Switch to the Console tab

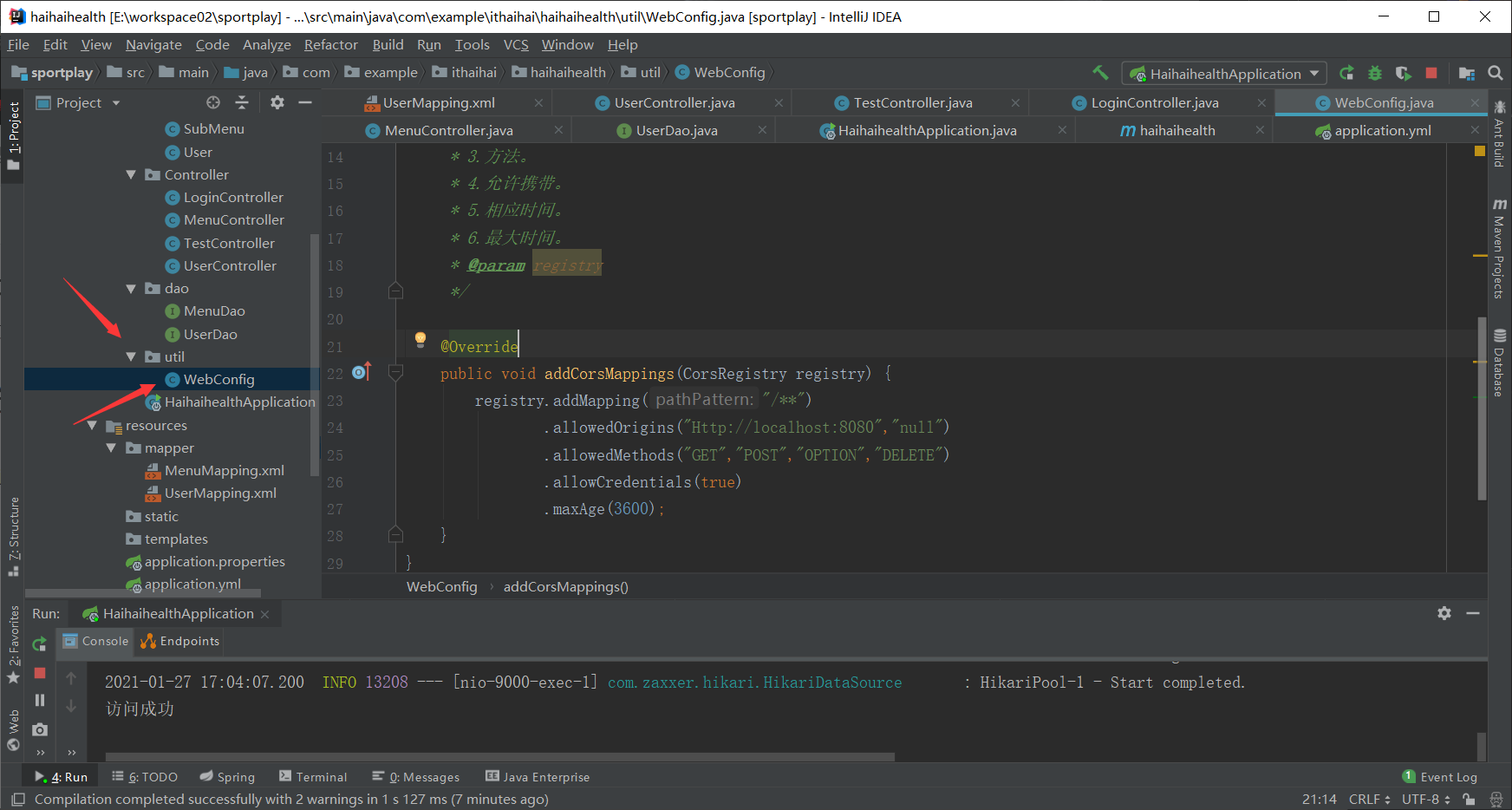pyautogui.click(x=96, y=641)
